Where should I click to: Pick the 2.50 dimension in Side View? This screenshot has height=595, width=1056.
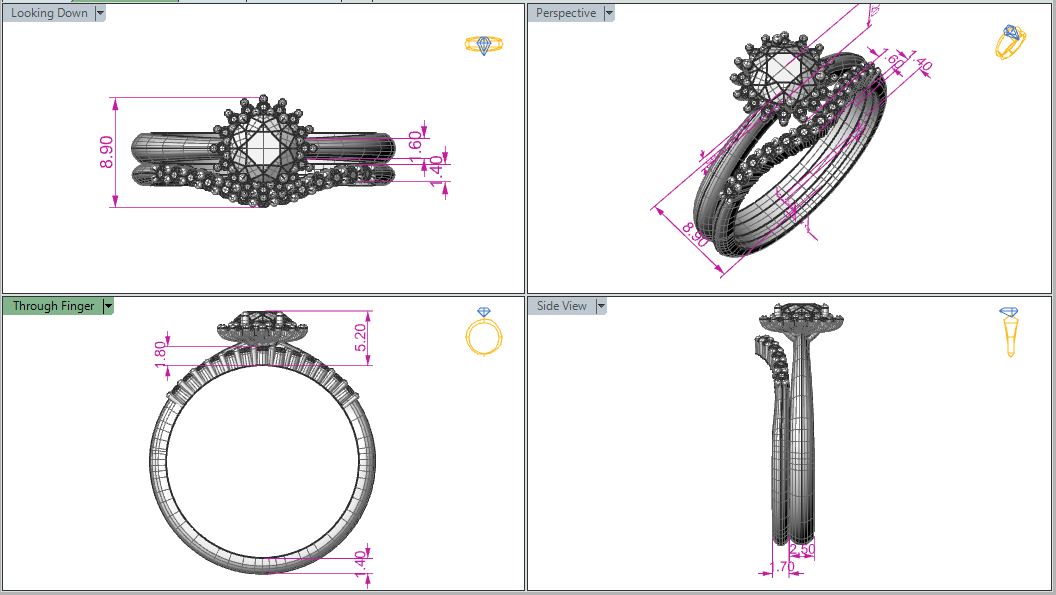802,551
